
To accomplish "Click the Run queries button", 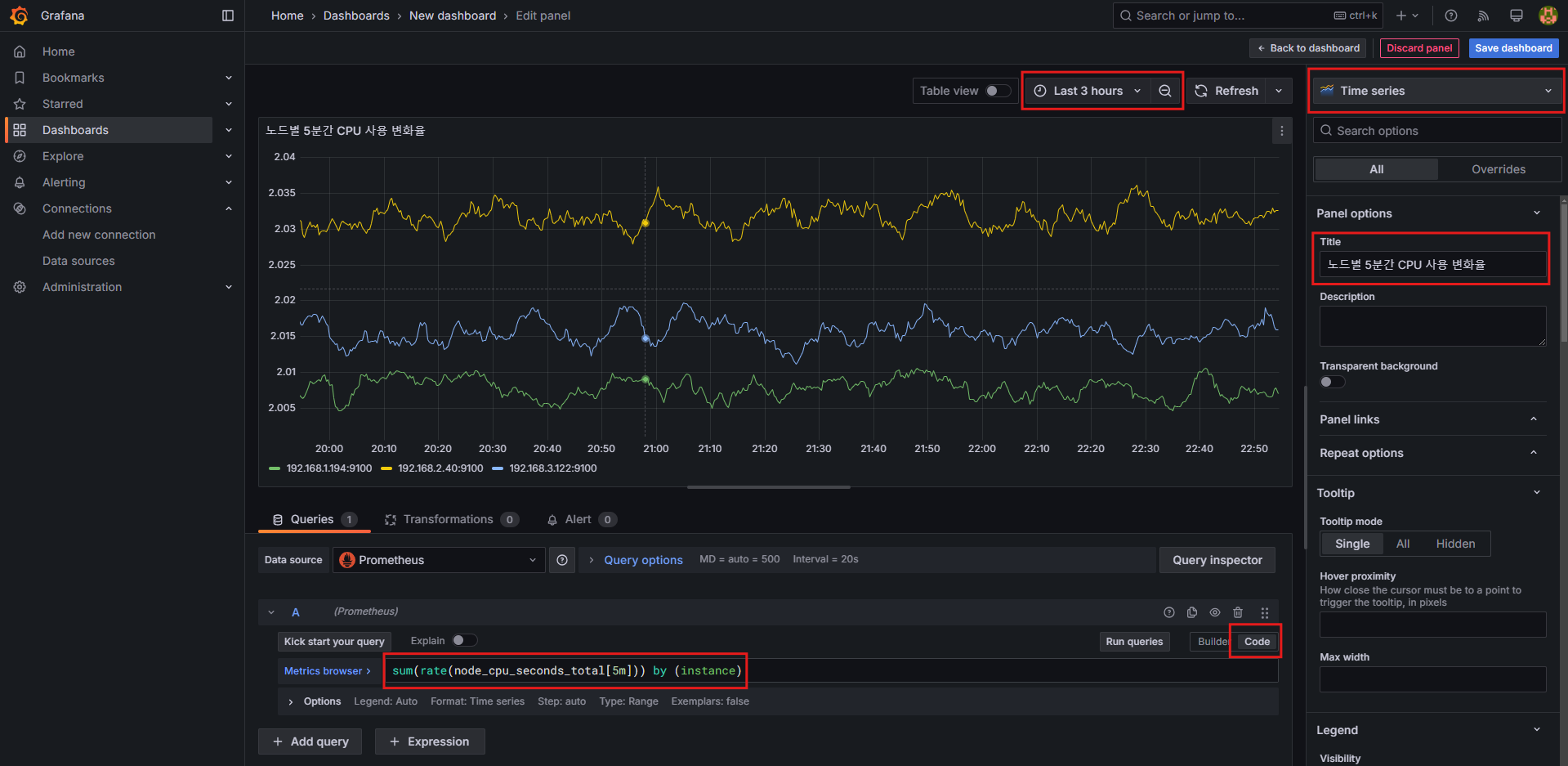I will point(1134,642).
